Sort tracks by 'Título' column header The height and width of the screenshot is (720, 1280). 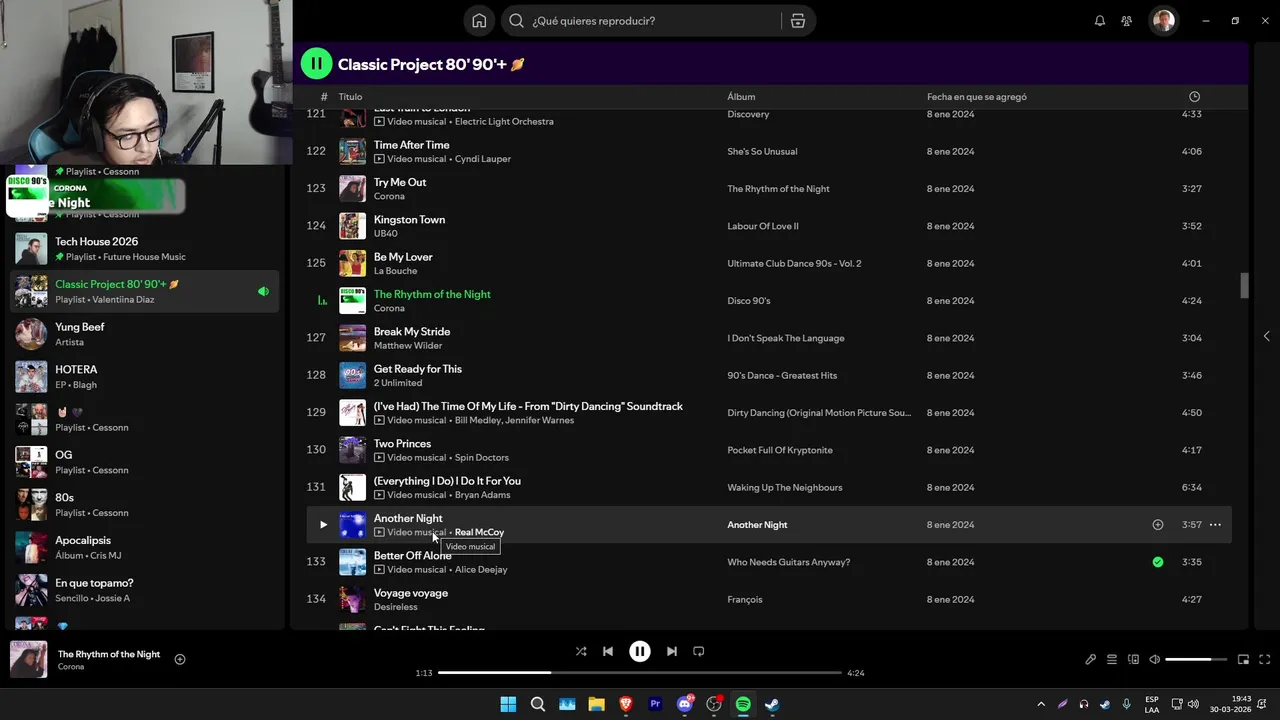pos(350,97)
